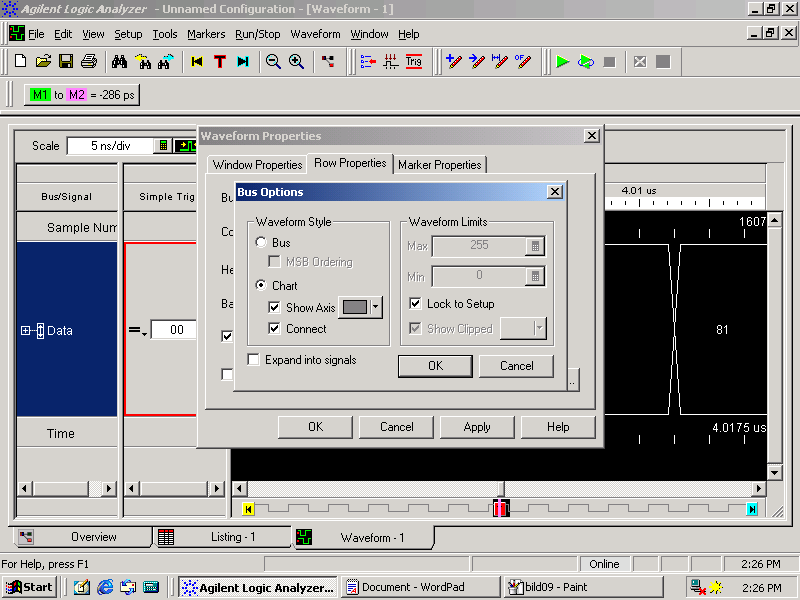The width and height of the screenshot is (800, 600).
Task: Click the Print toolbar icon
Action: click(89, 62)
